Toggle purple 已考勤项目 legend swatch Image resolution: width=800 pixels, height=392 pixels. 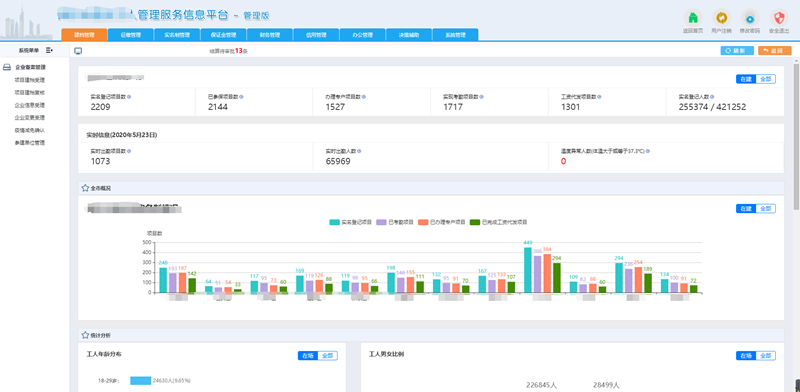[x=381, y=223]
